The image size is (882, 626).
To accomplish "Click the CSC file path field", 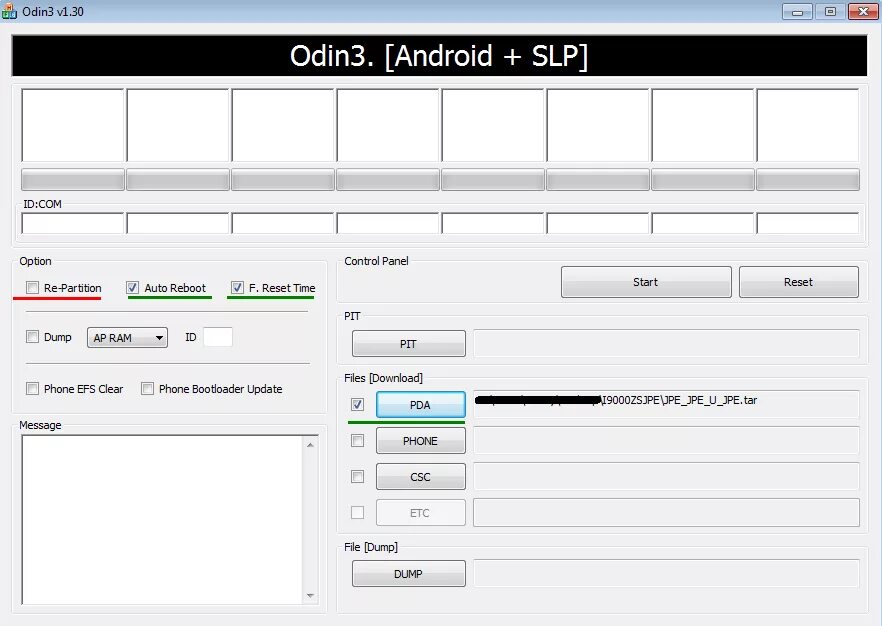I will (x=666, y=476).
